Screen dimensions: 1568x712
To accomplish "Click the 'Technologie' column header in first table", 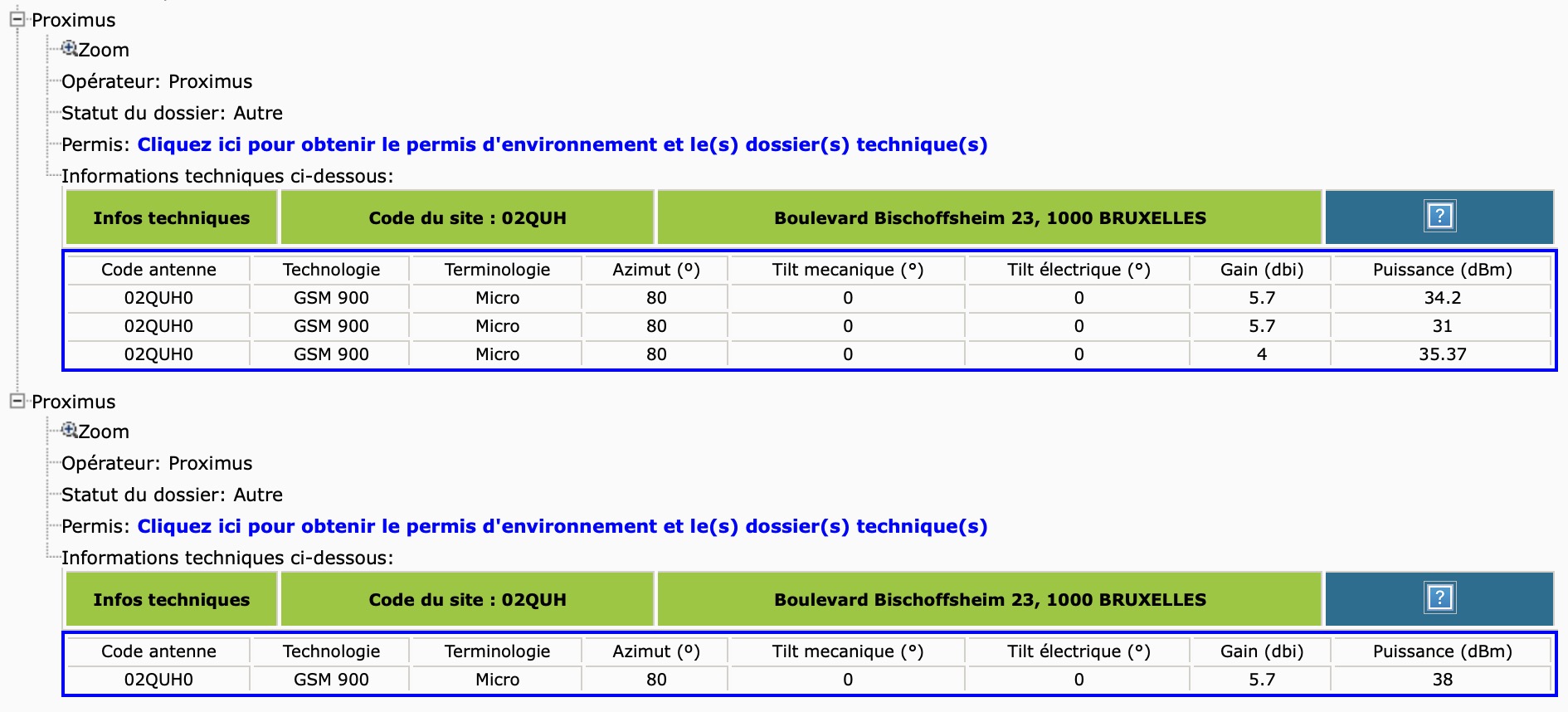I will point(331,269).
